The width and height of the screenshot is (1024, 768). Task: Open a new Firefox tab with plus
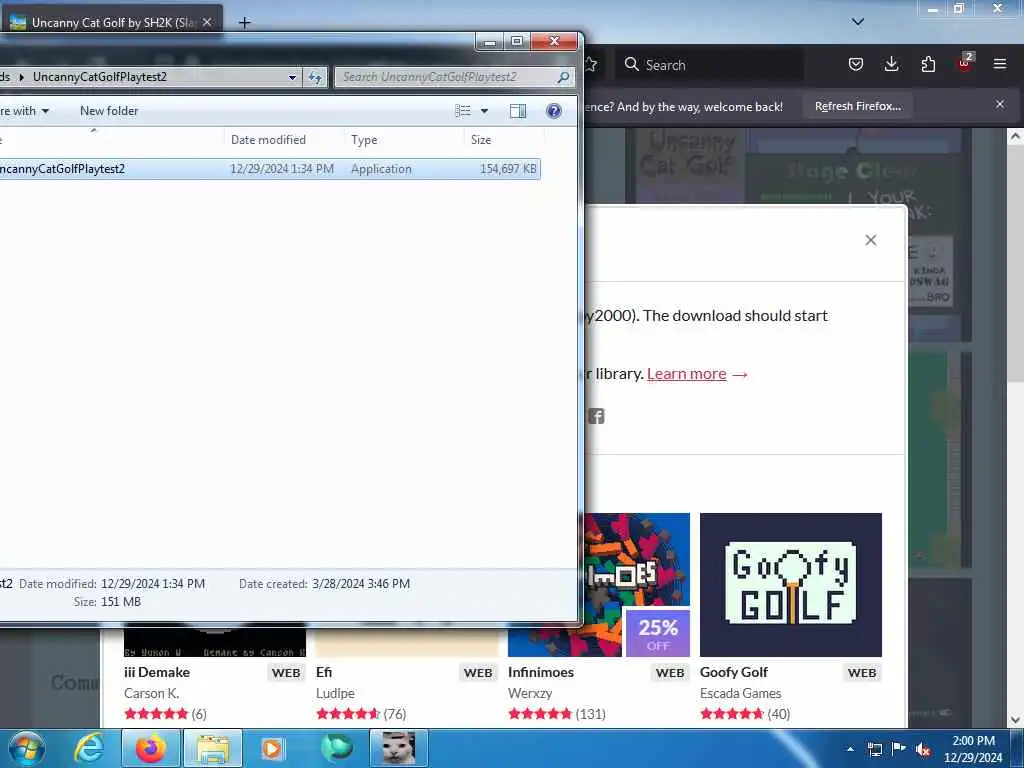pos(244,23)
